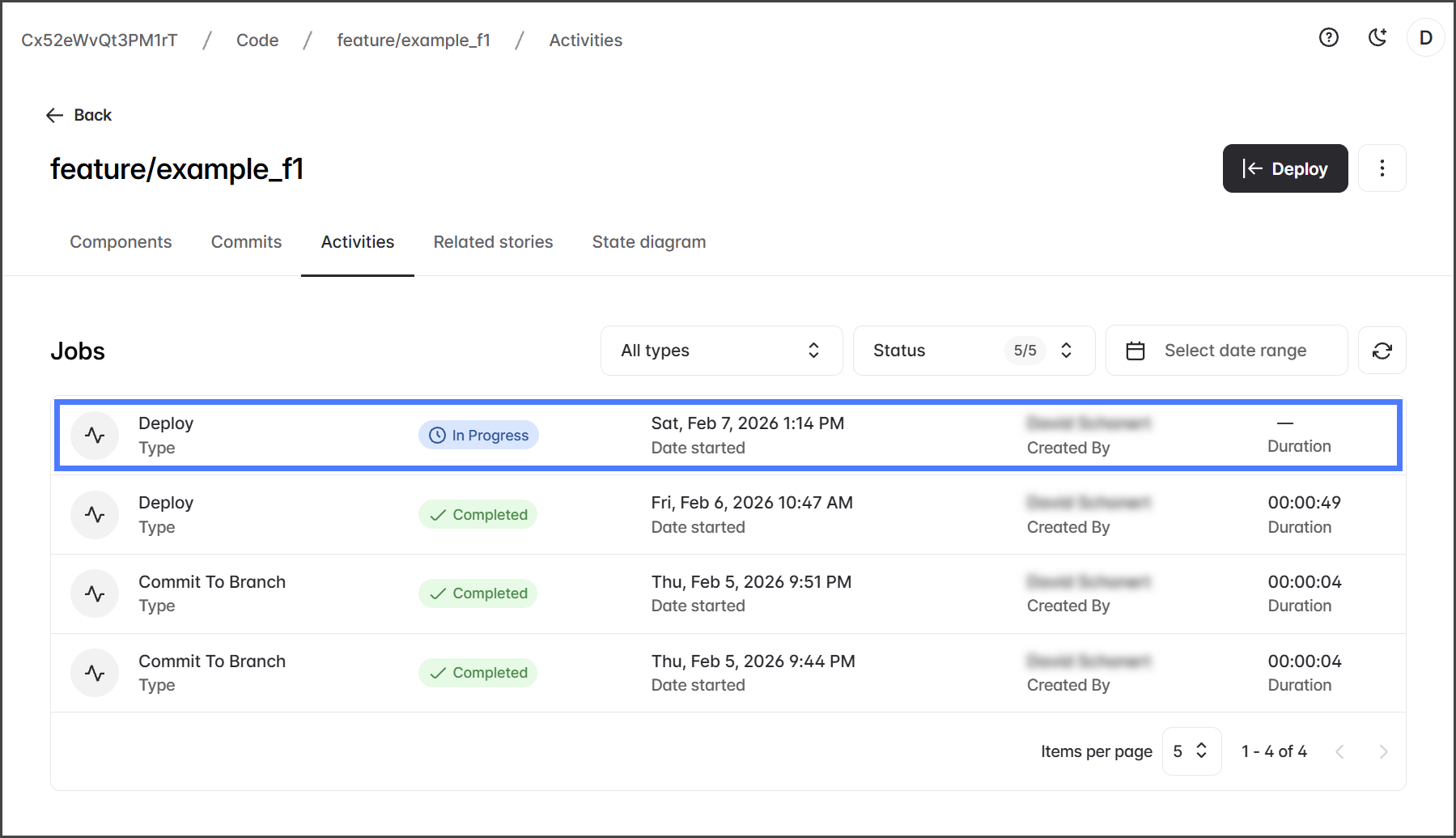Viewport: 1456px width, 838px height.
Task: Open the Status filter dropdown
Action: [x=973, y=351]
